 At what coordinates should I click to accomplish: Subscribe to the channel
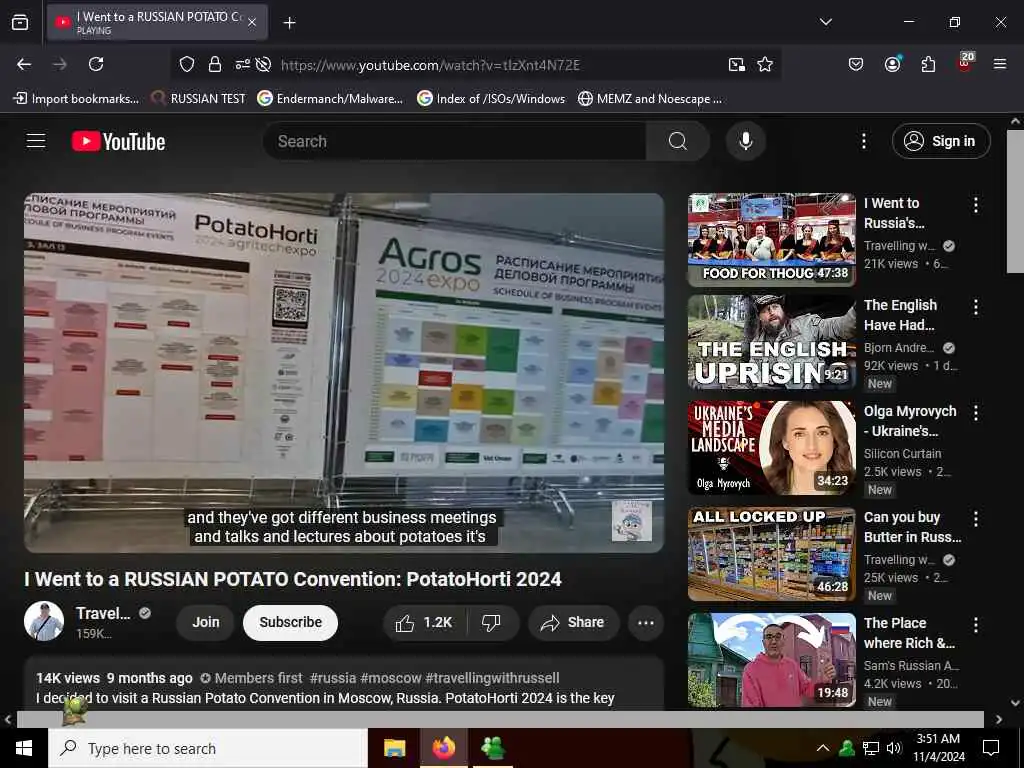click(291, 622)
